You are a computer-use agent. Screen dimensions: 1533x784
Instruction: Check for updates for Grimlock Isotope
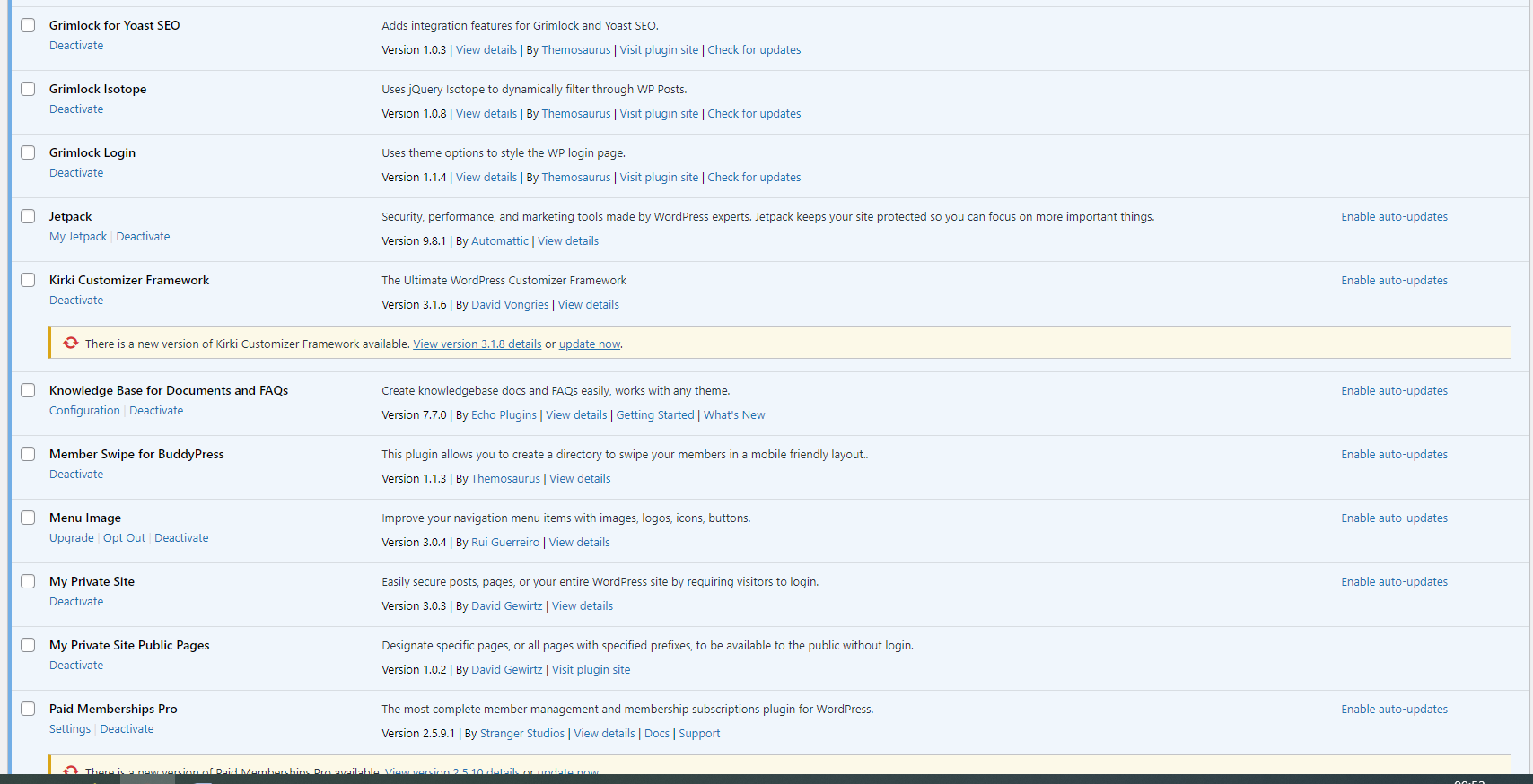[x=754, y=114]
